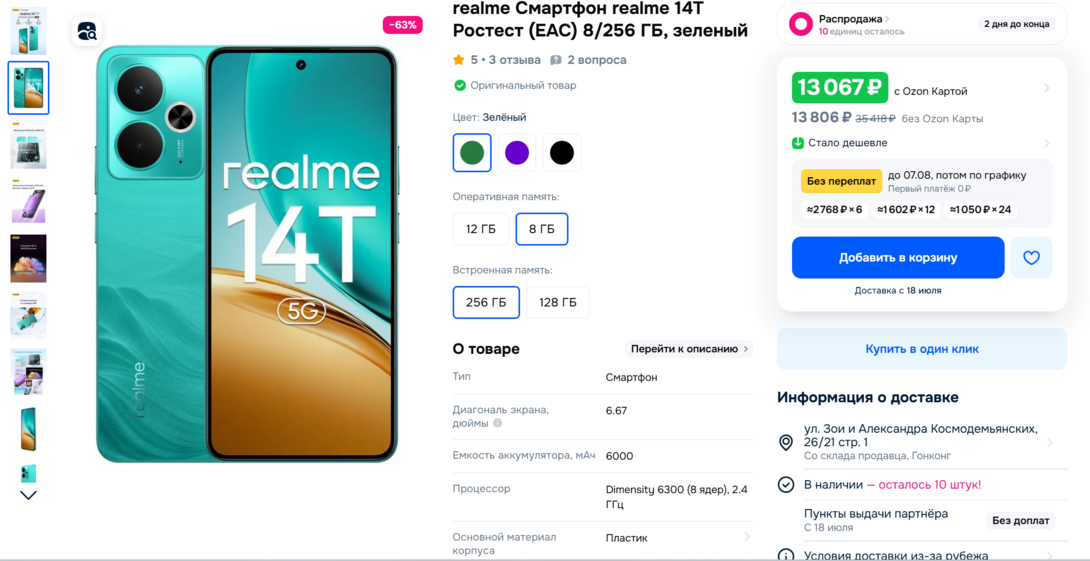Choose 8 ГБ RAM option
The image size is (1090, 561).
[542, 229]
